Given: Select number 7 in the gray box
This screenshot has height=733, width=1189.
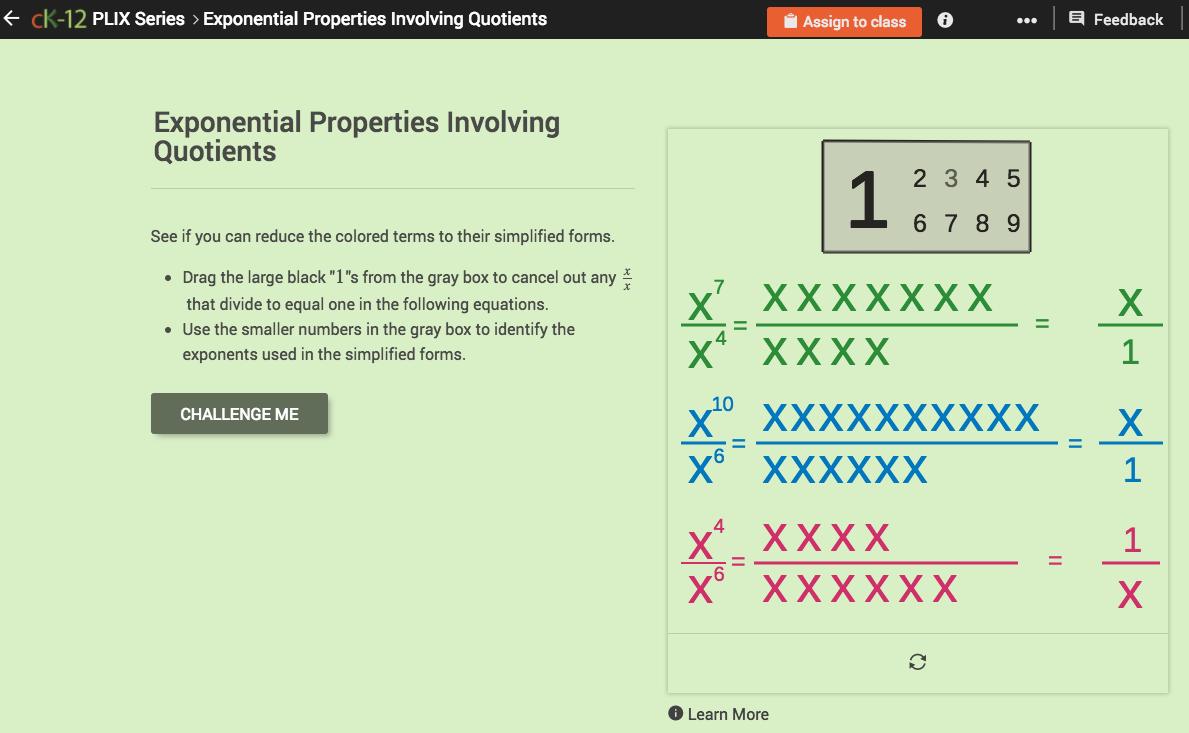Looking at the screenshot, I should point(950,224).
